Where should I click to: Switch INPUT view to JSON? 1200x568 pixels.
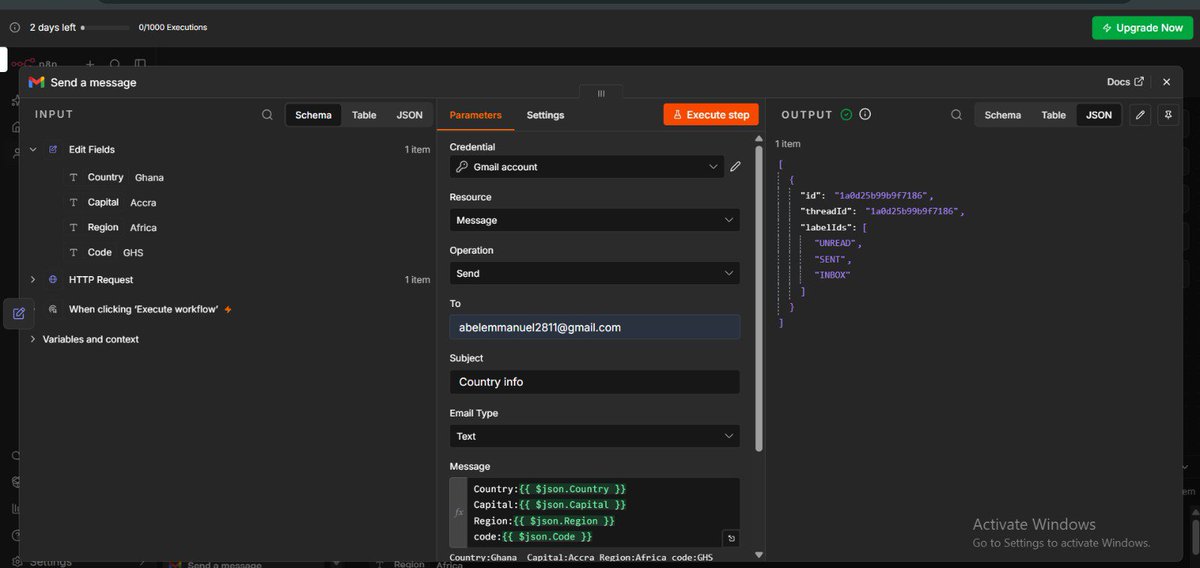pyautogui.click(x=409, y=115)
